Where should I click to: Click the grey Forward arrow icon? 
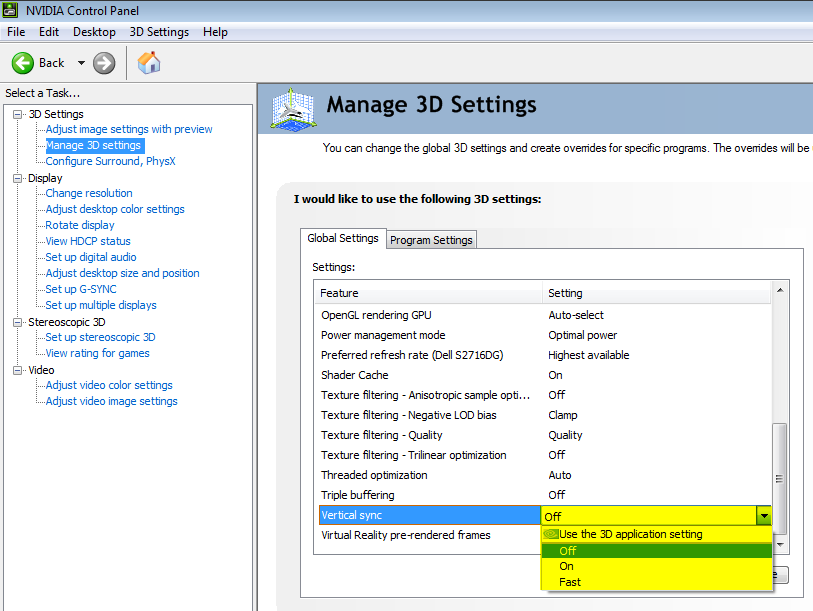click(x=104, y=63)
